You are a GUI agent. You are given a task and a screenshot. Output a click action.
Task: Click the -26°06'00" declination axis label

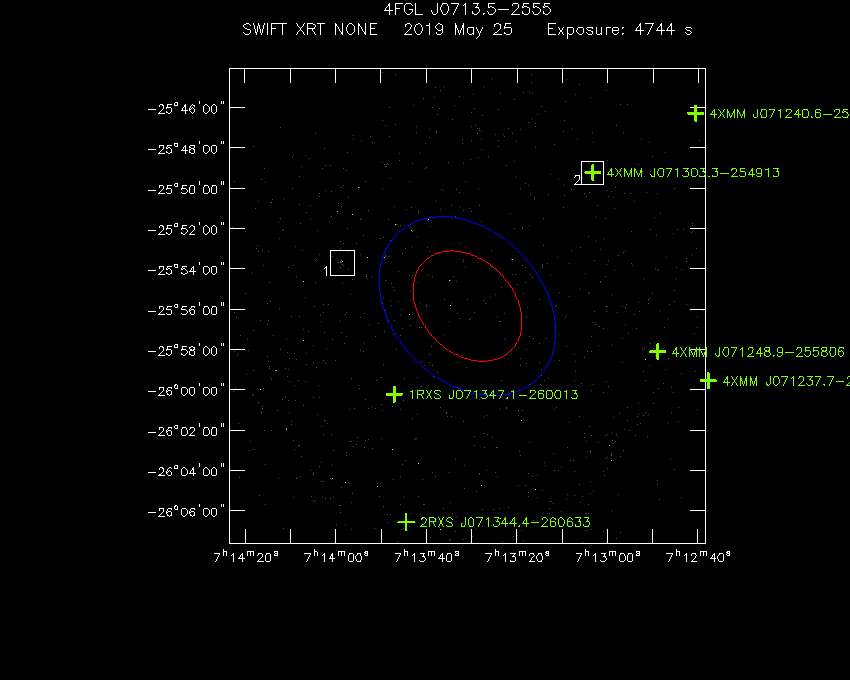[186, 512]
